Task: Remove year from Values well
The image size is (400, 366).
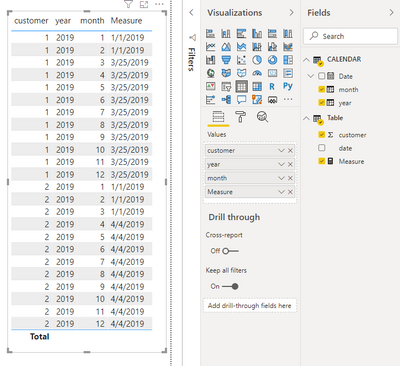Action: coord(290,164)
